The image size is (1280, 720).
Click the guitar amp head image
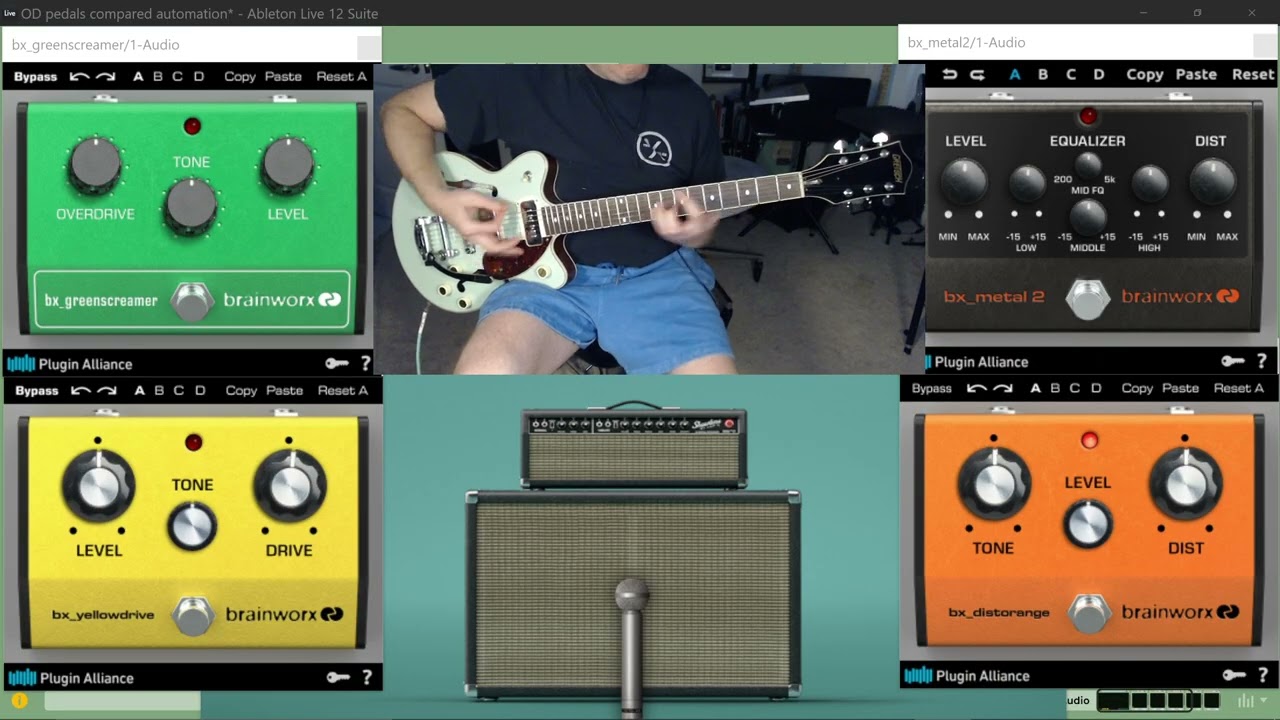point(634,449)
